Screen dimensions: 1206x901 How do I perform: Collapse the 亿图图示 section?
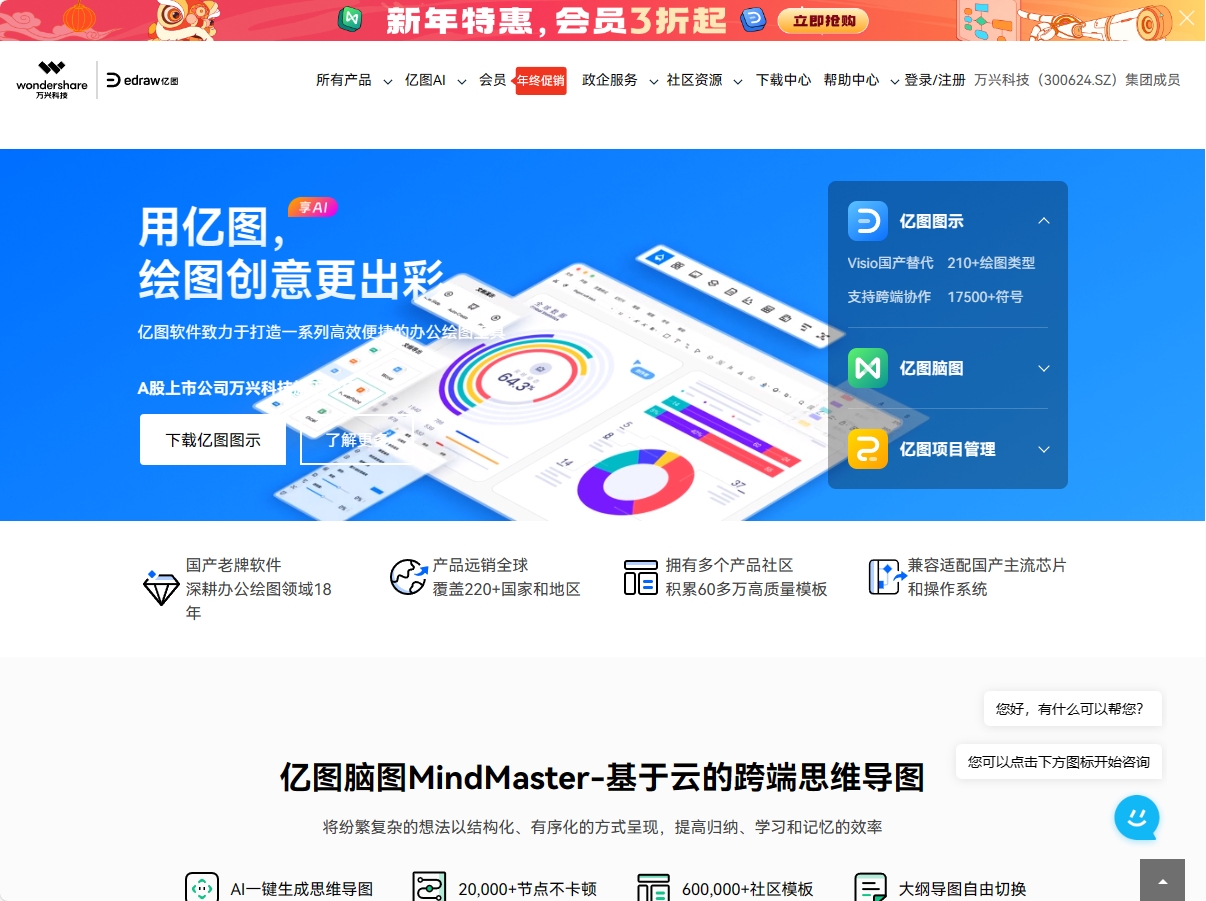click(1044, 220)
